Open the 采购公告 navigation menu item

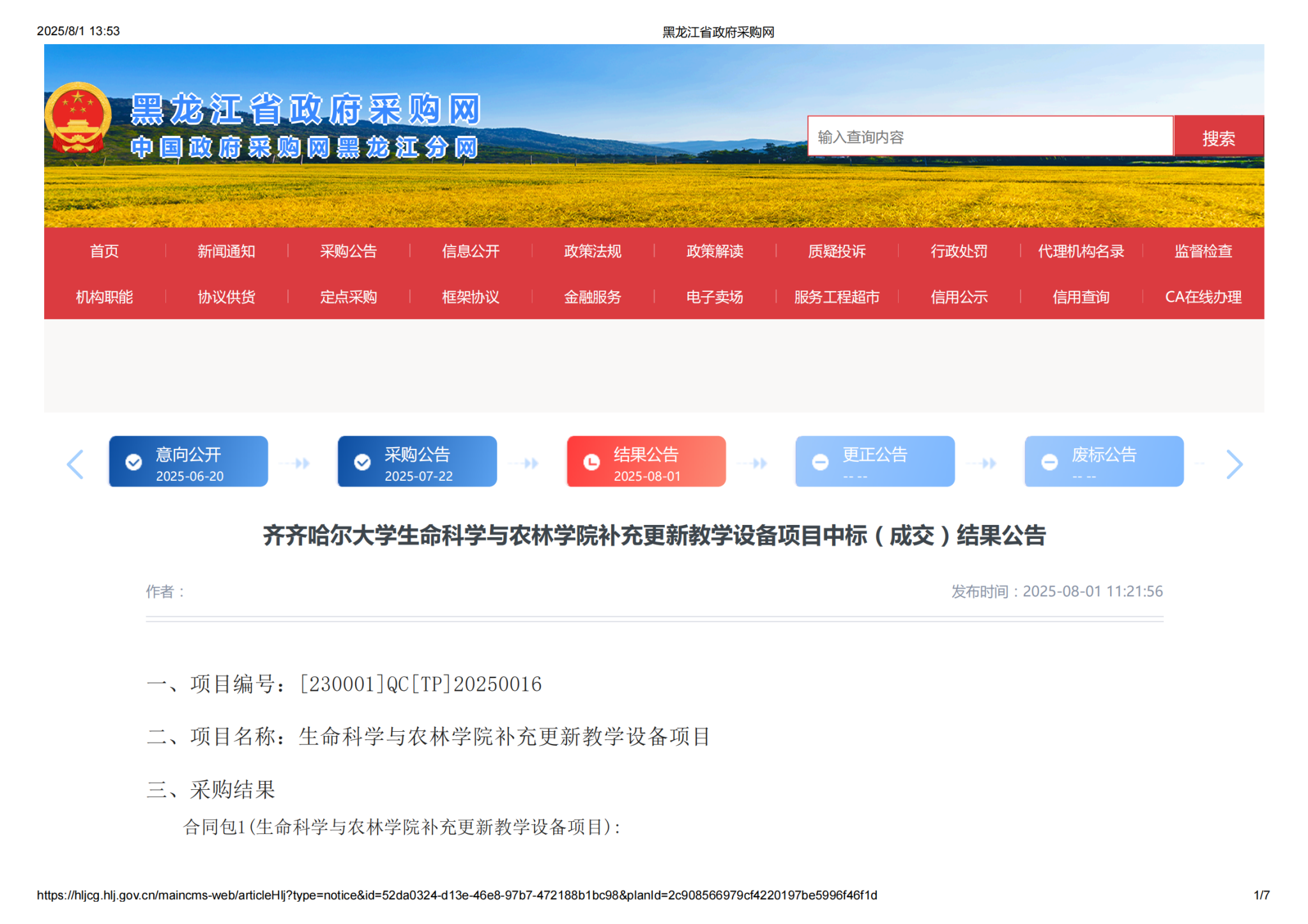(x=348, y=251)
